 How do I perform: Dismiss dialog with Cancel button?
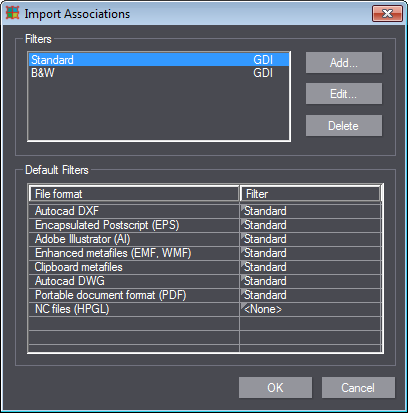(358, 388)
